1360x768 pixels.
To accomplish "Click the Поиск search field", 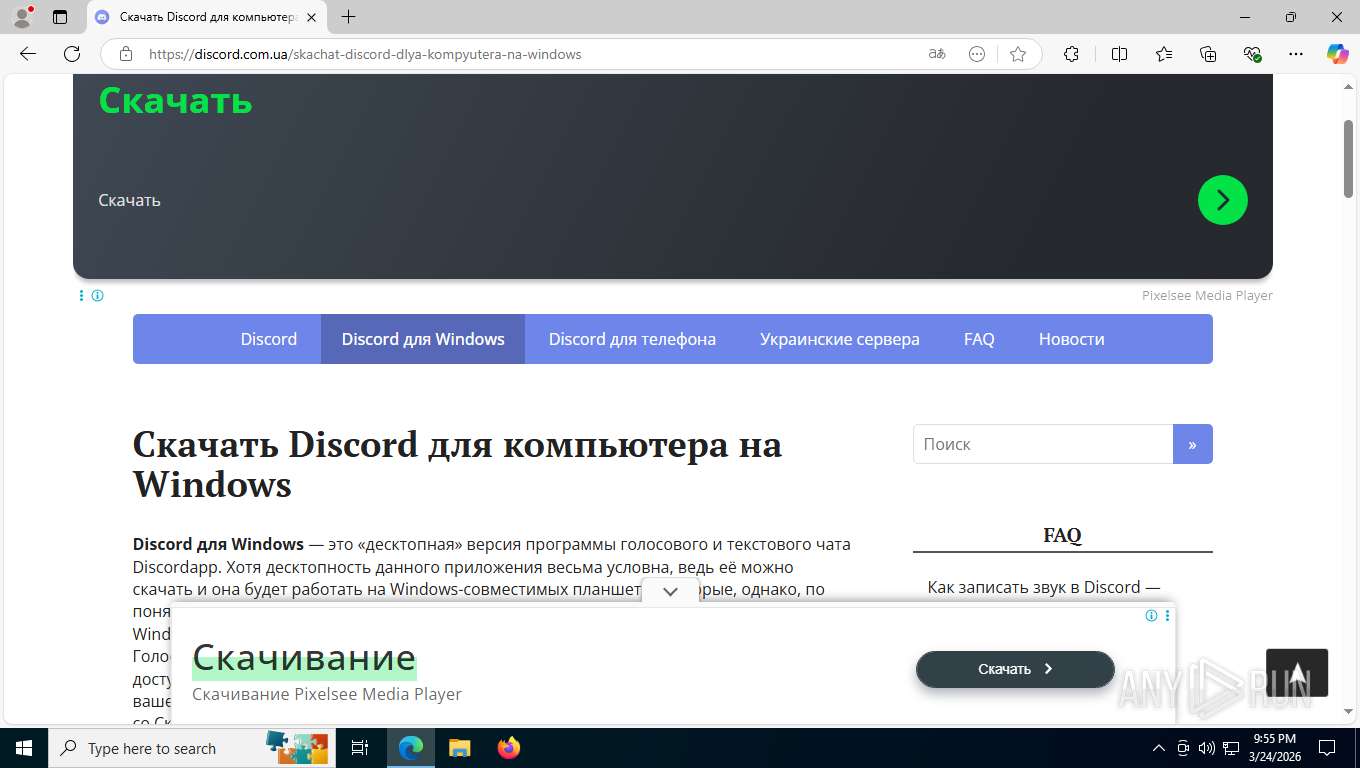I will tap(1043, 444).
